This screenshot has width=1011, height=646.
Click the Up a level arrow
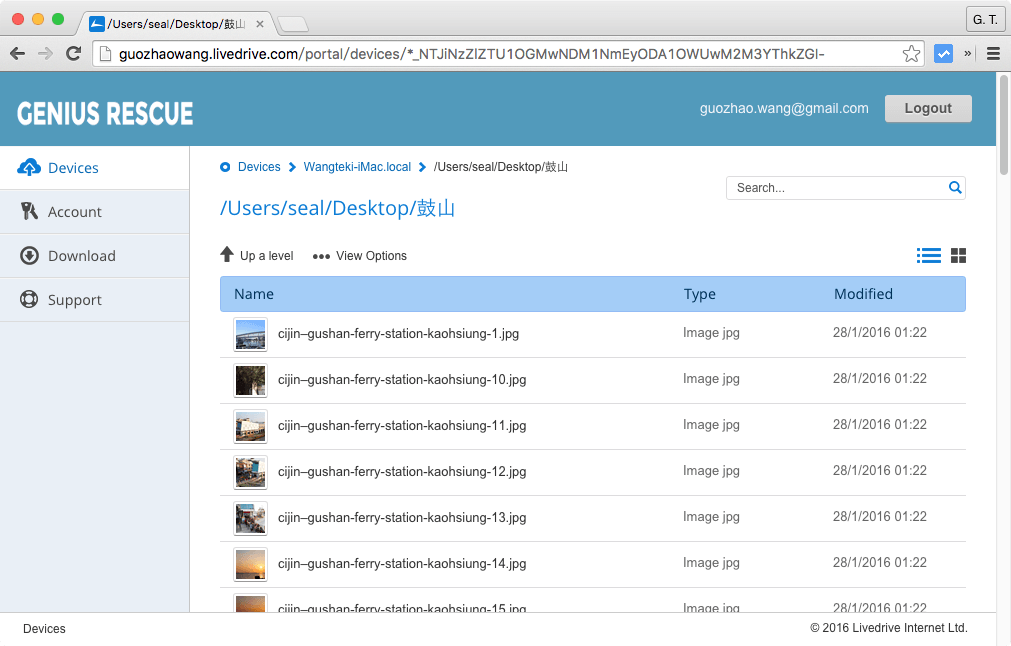228,255
